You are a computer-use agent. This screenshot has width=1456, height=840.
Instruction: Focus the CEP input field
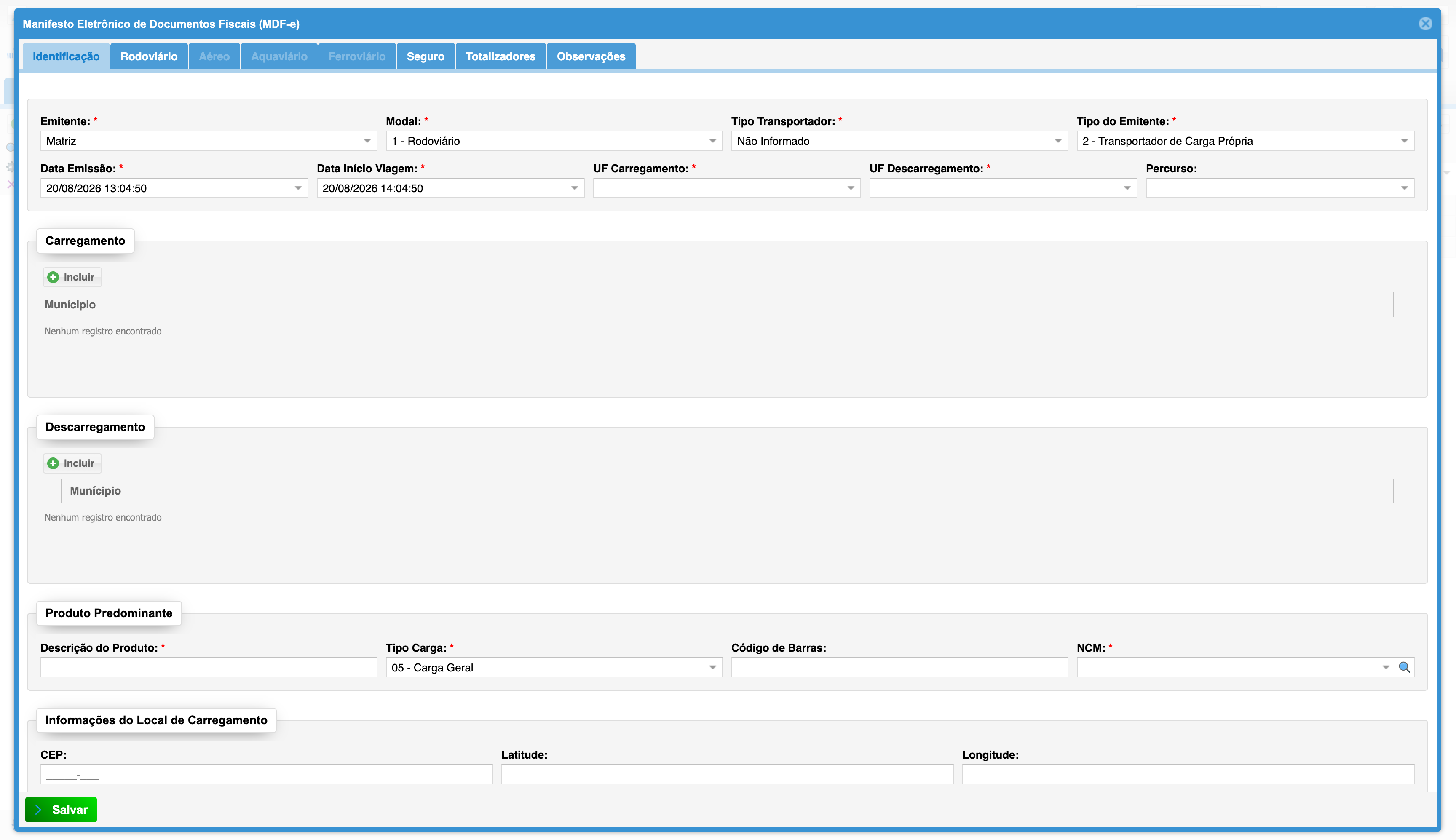tap(266, 774)
